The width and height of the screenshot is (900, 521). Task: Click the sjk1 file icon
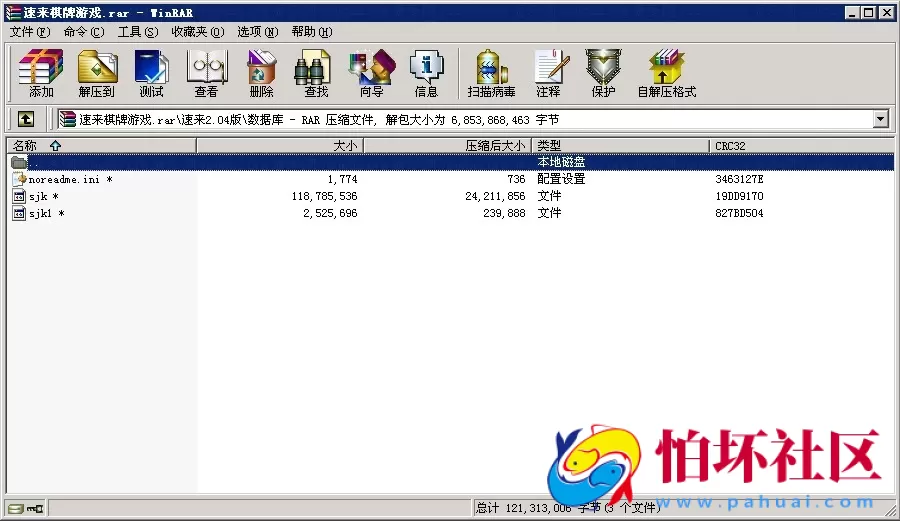19,213
